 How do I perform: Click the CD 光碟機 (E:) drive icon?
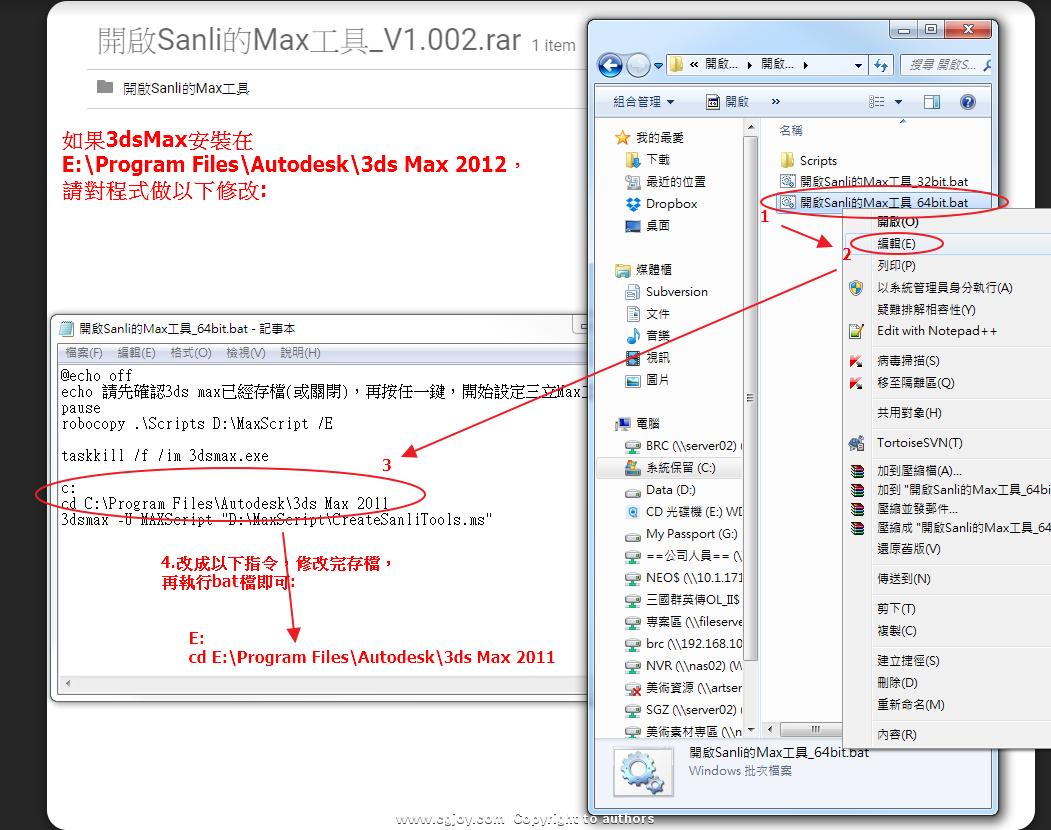(633, 512)
